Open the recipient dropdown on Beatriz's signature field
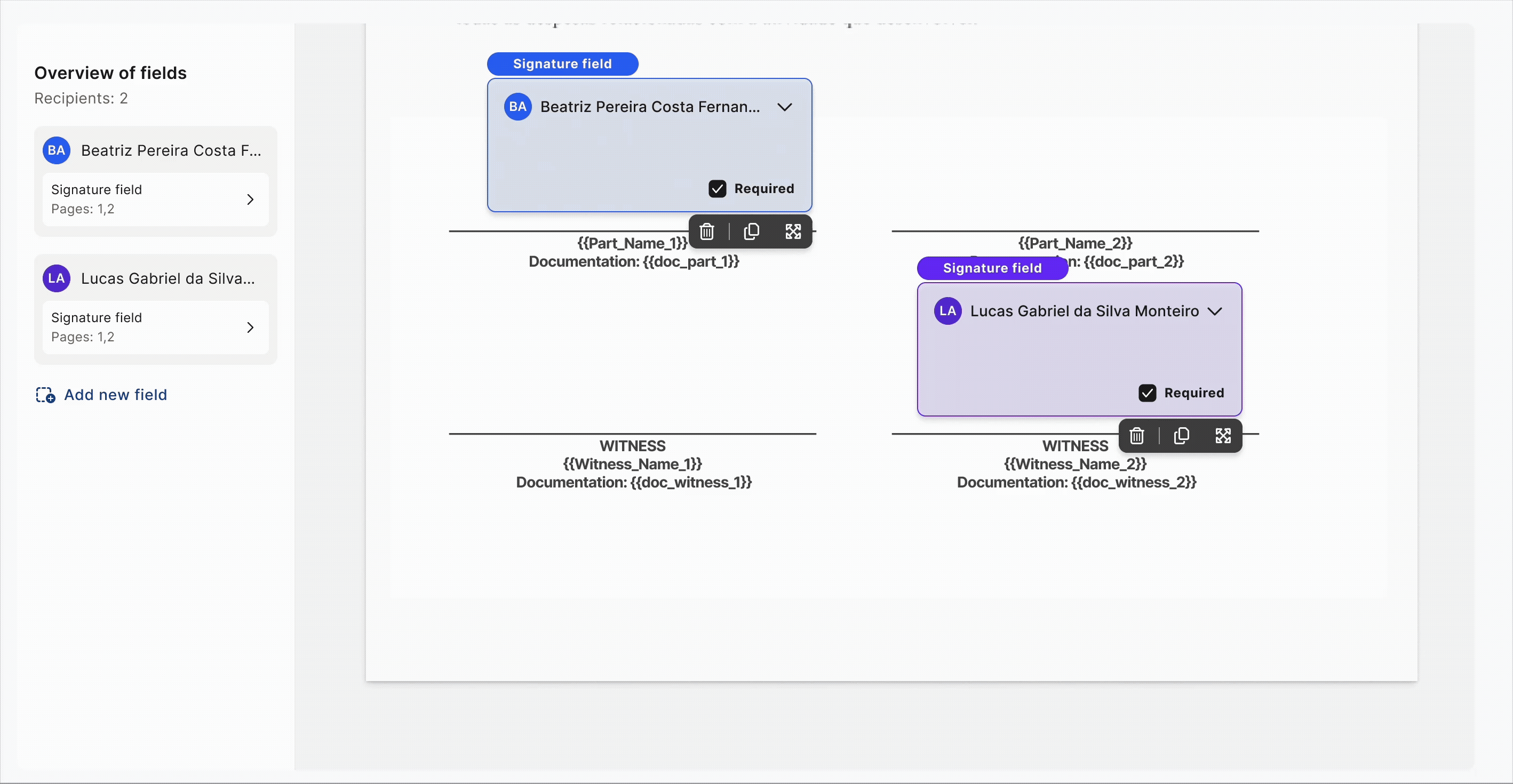 click(x=785, y=107)
